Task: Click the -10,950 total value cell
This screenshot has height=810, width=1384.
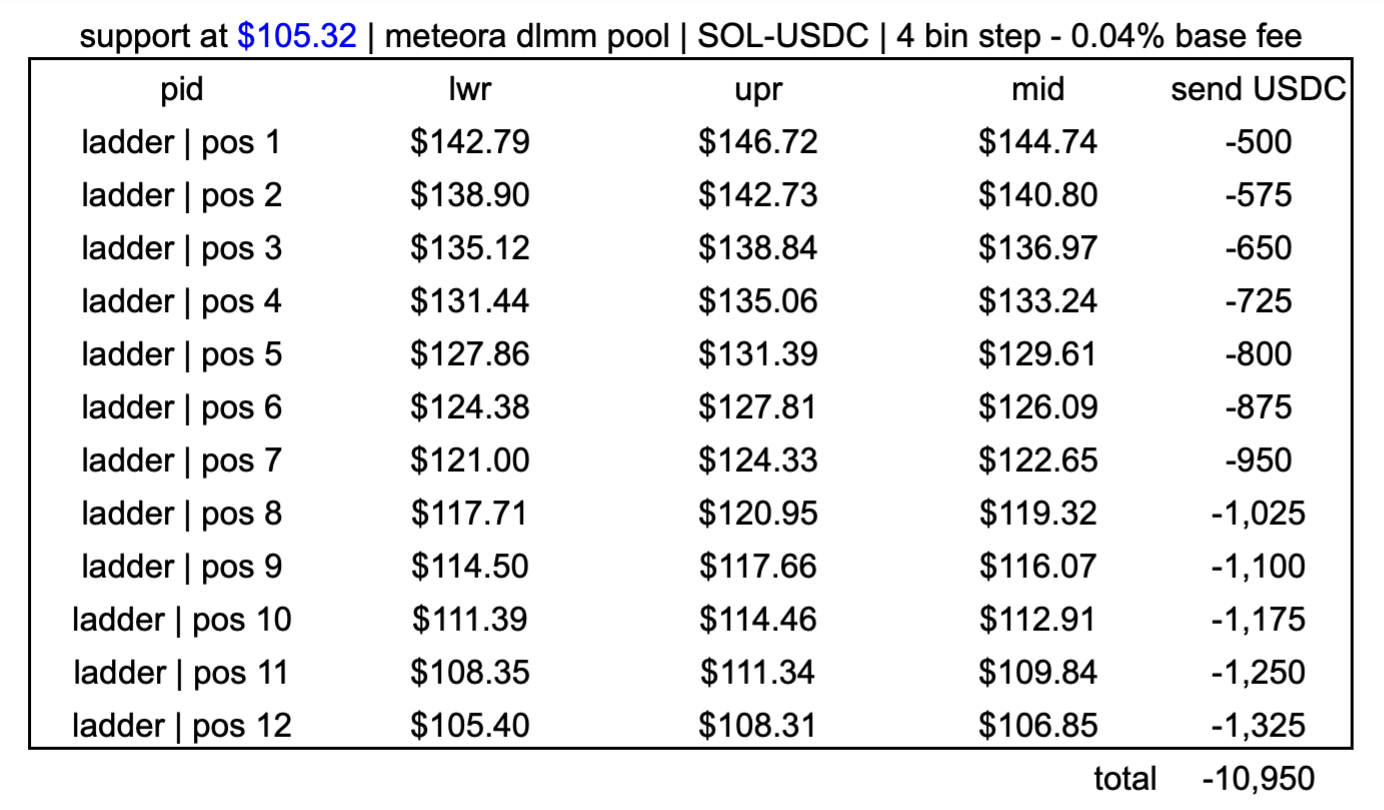Action: click(x=1258, y=779)
